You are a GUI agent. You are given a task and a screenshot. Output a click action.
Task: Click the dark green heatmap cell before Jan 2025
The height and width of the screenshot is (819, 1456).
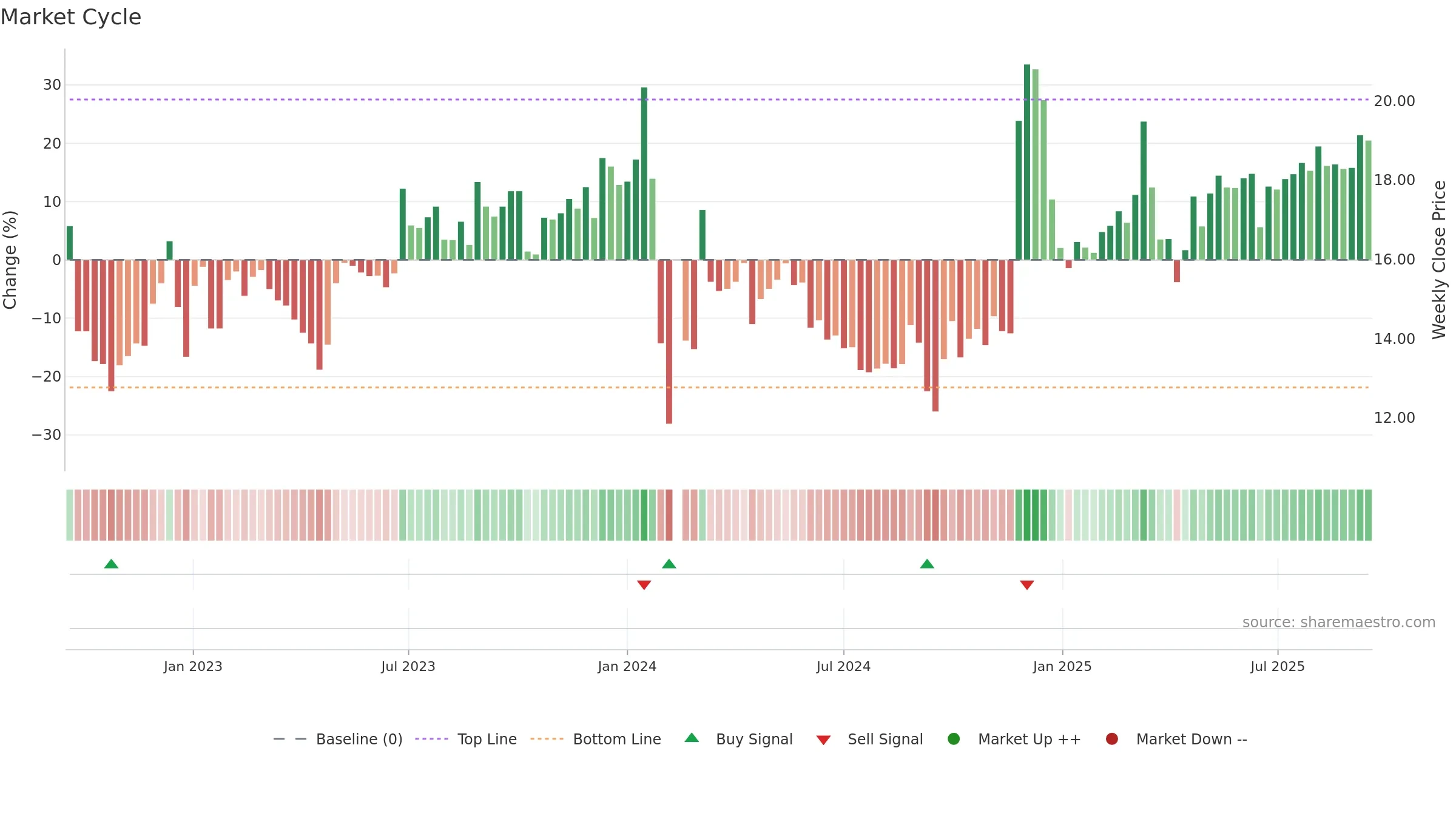1027,515
